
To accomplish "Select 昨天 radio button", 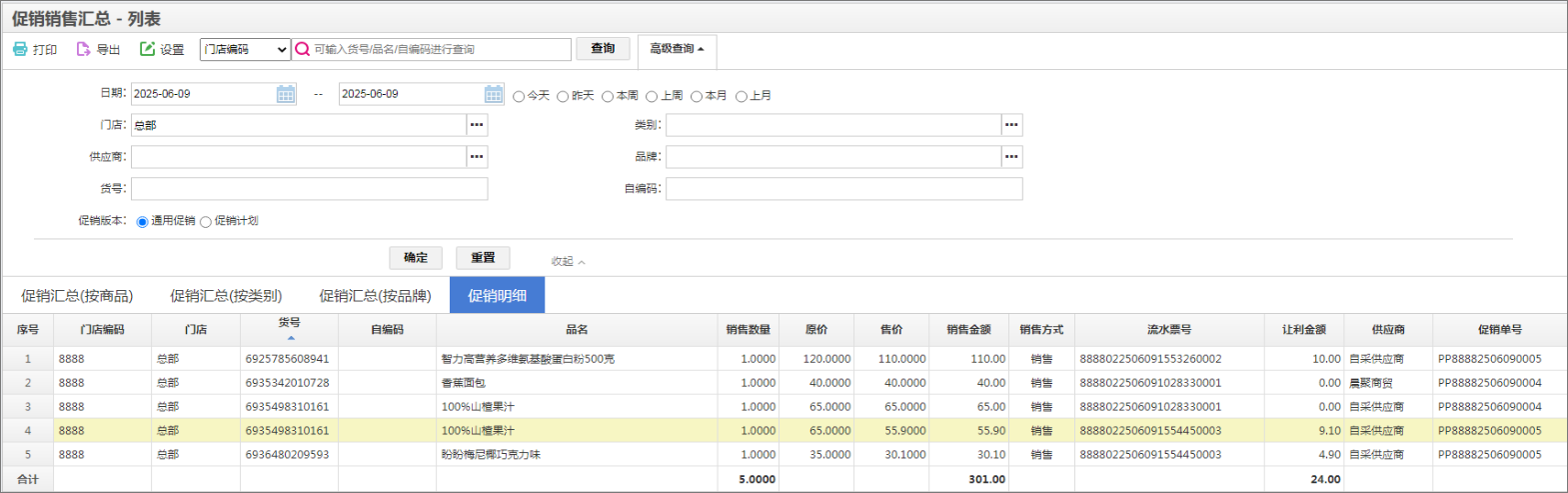I will click(563, 97).
